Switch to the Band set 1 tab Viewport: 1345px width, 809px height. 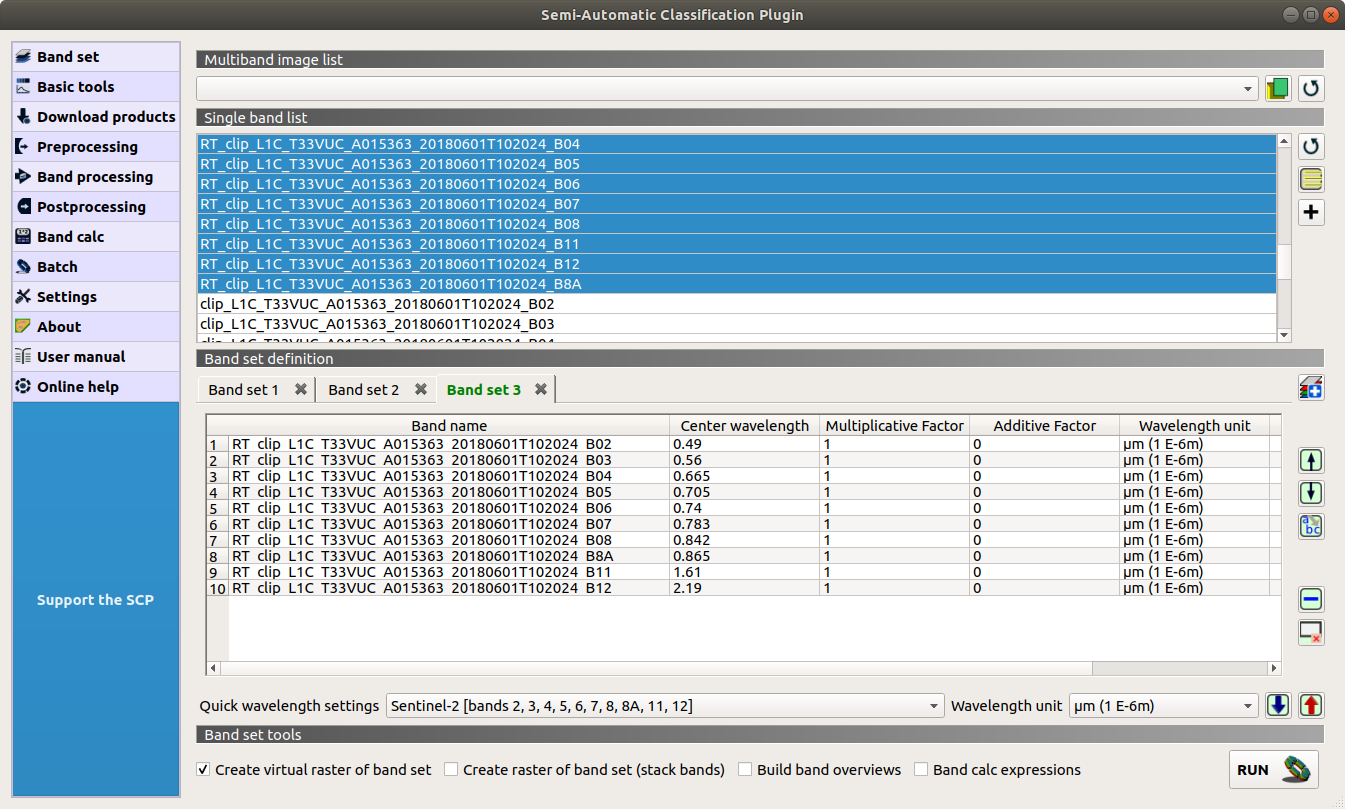[x=243, y=390]
